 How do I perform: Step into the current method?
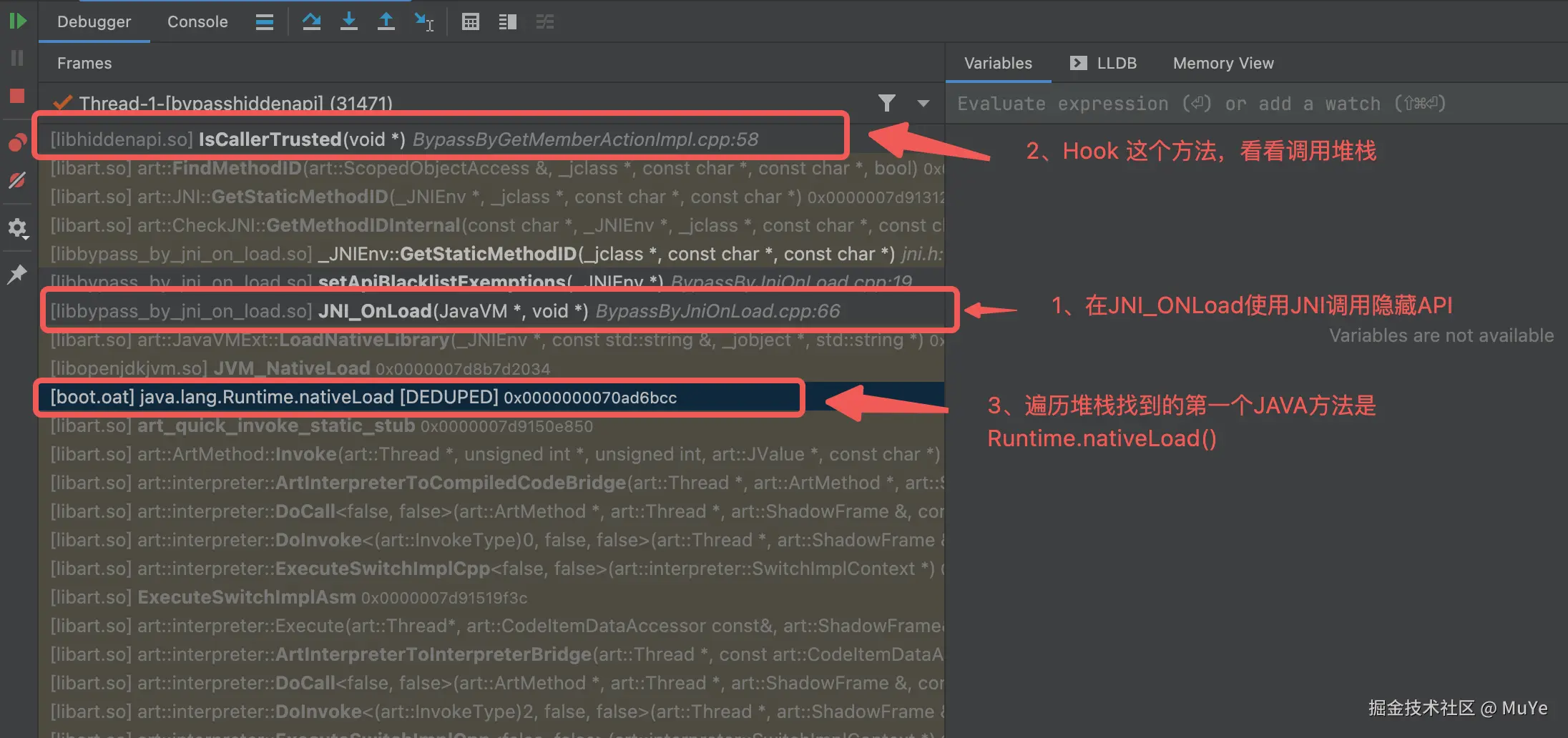click(348, 21)
